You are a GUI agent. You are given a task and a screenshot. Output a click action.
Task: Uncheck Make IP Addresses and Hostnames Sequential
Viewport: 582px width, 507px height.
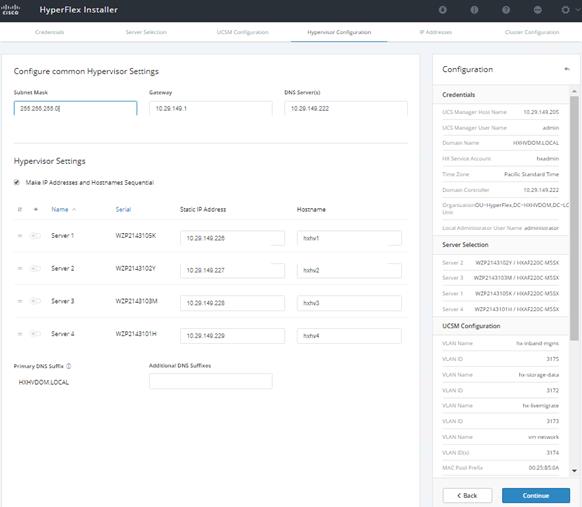point(17,182)
